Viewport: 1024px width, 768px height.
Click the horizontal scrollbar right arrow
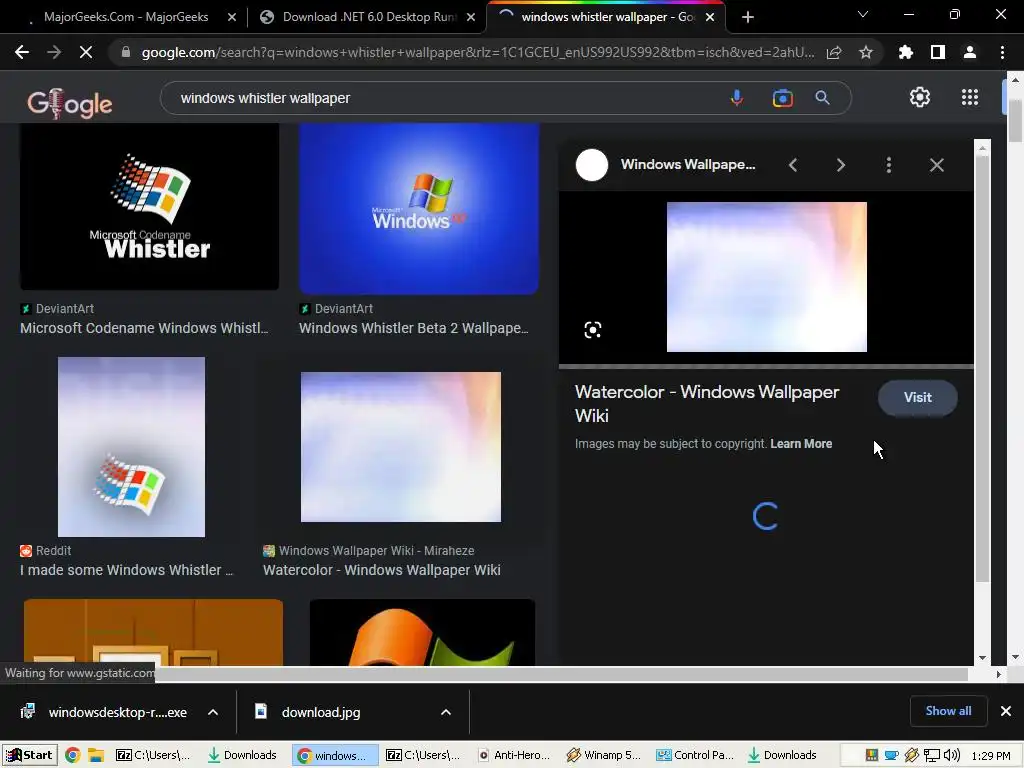[999, 674]
